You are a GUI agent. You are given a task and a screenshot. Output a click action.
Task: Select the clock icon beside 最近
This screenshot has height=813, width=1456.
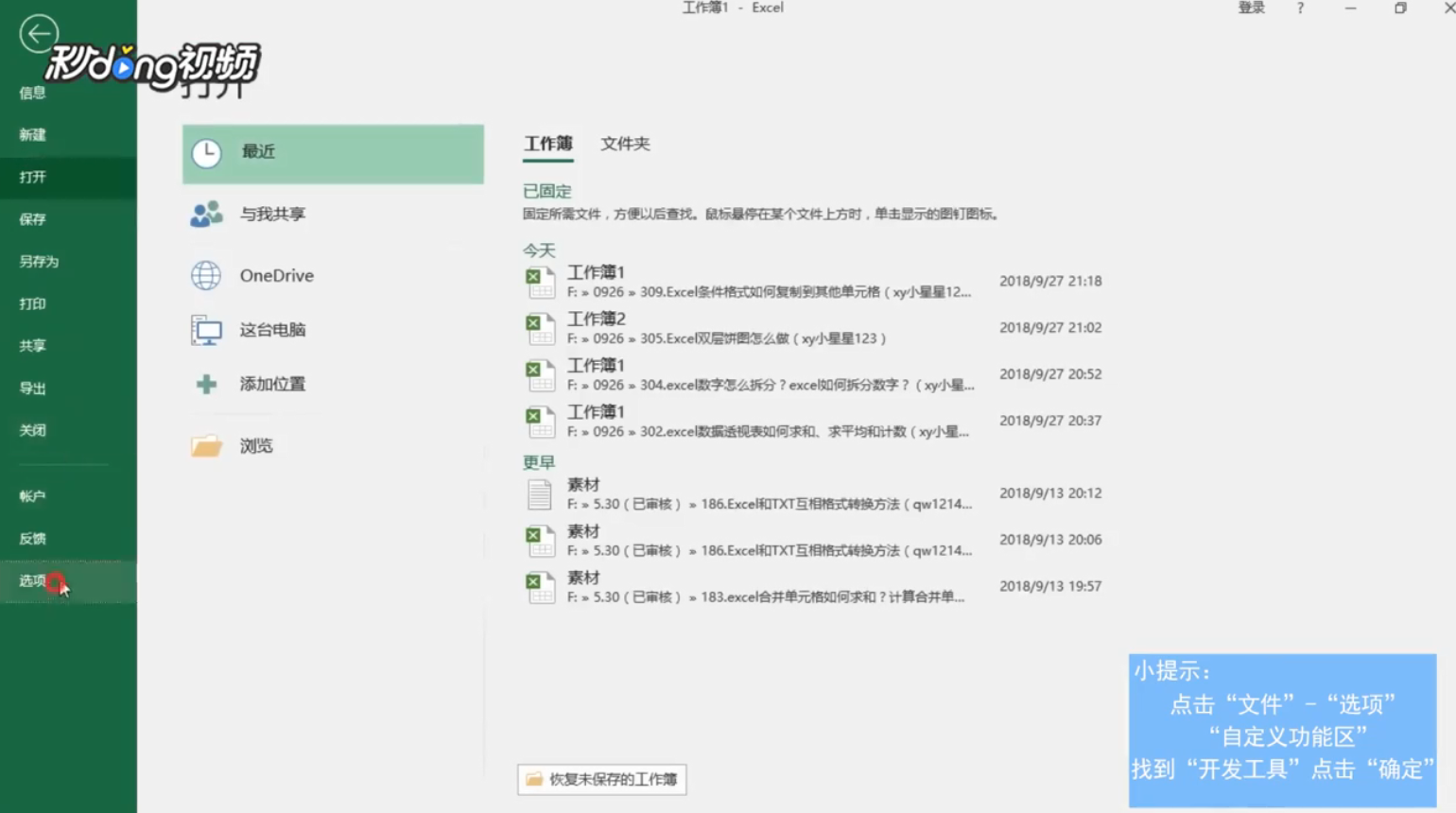[206, 153]
